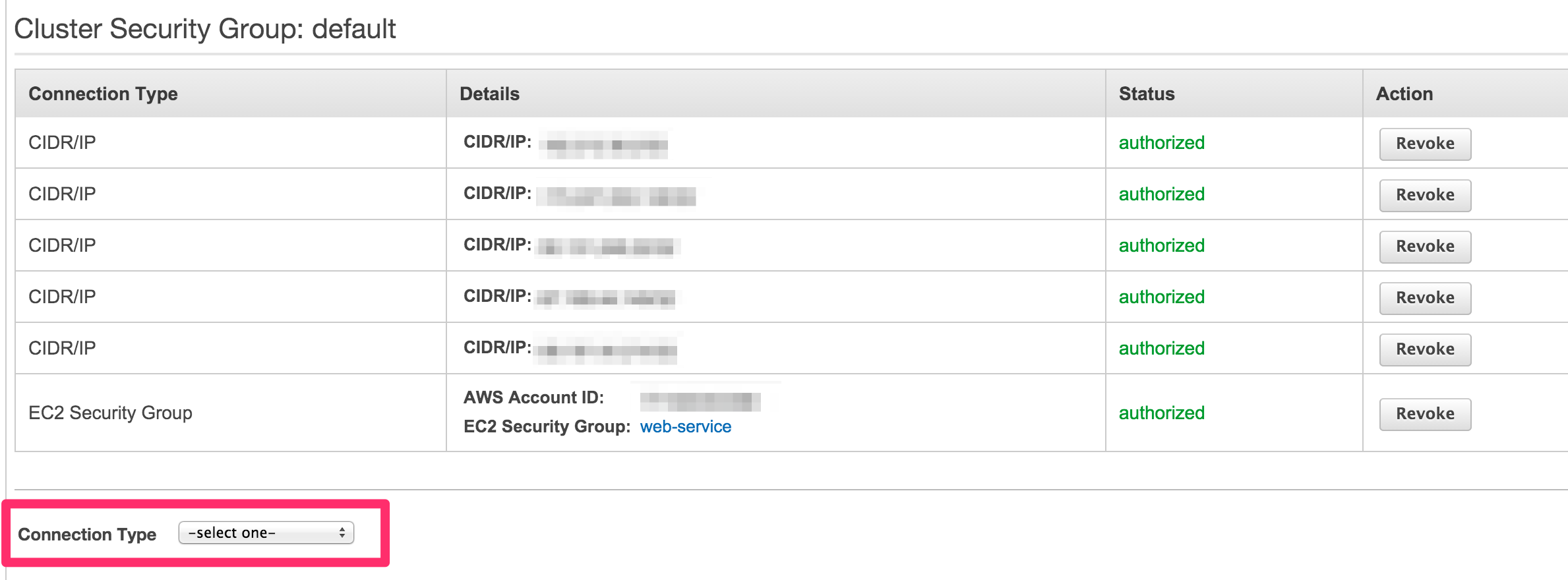Open the Connection Type selection dropdown

point(266,533)
